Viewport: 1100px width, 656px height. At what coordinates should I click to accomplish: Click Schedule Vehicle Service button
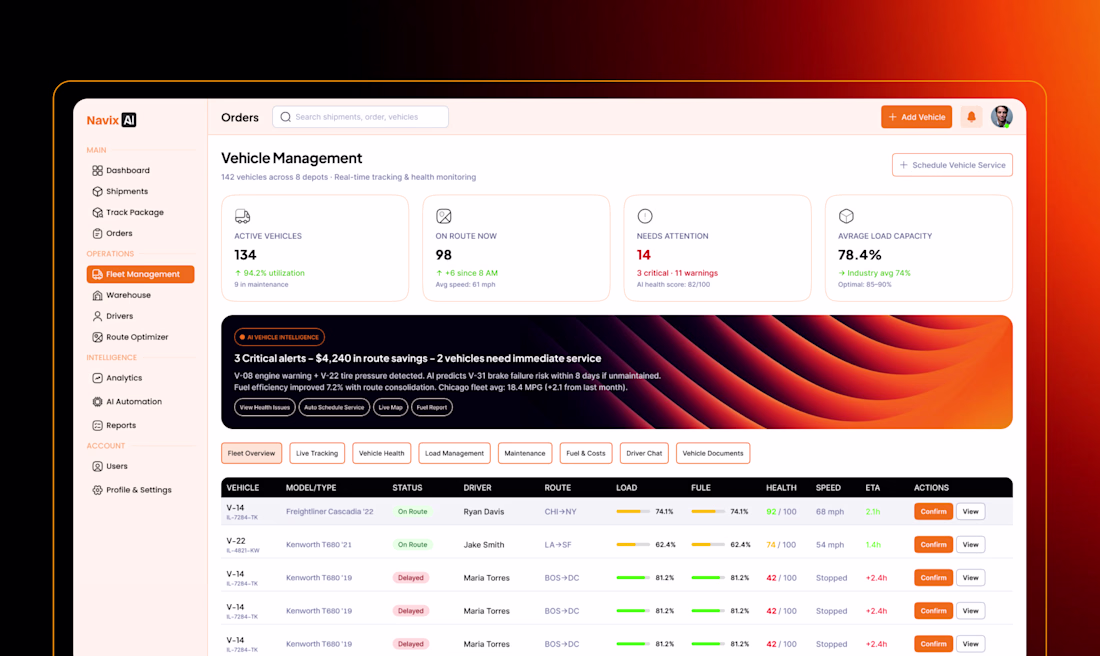952,165
